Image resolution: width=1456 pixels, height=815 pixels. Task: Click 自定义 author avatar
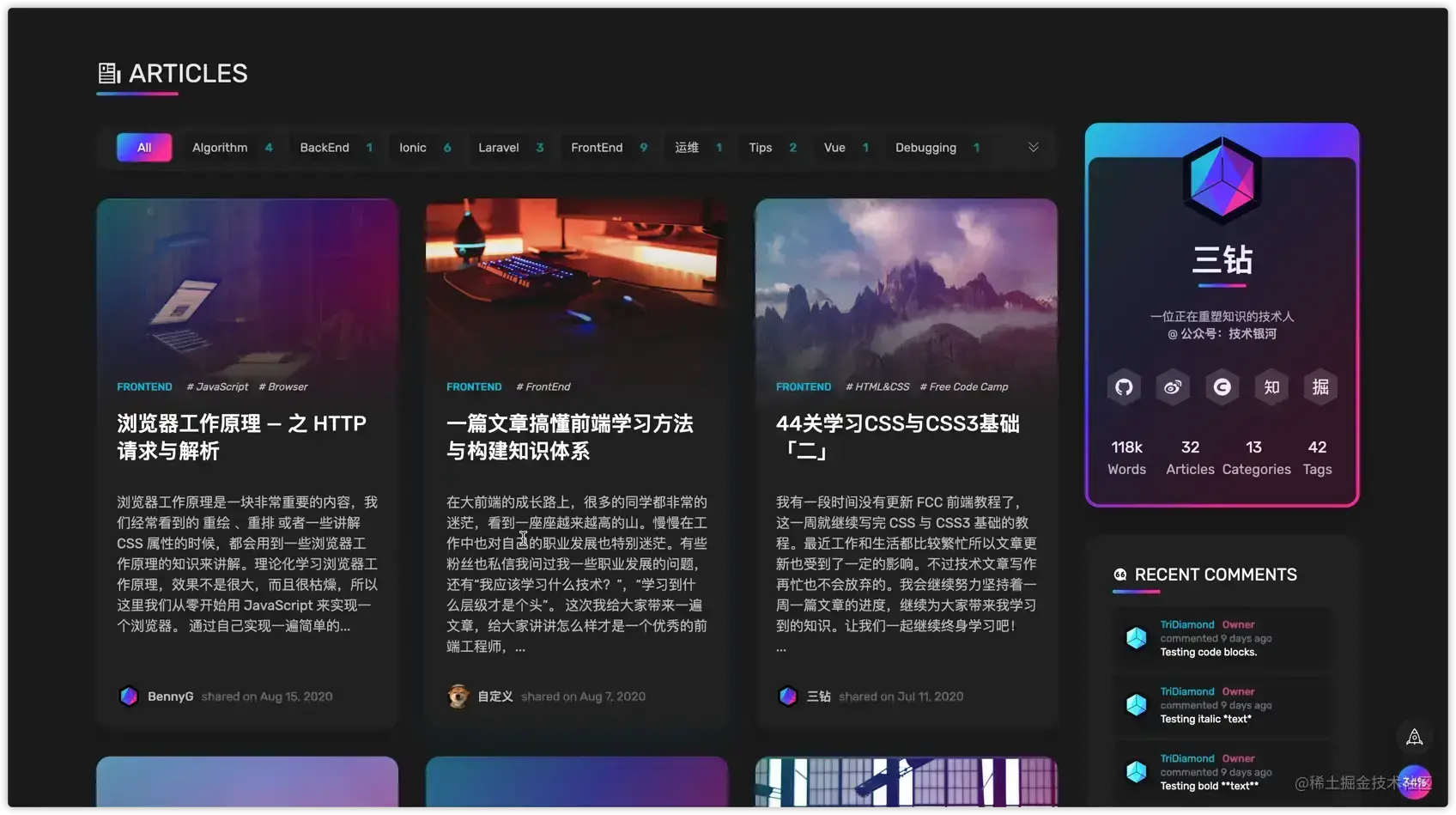tap(458, 696)
